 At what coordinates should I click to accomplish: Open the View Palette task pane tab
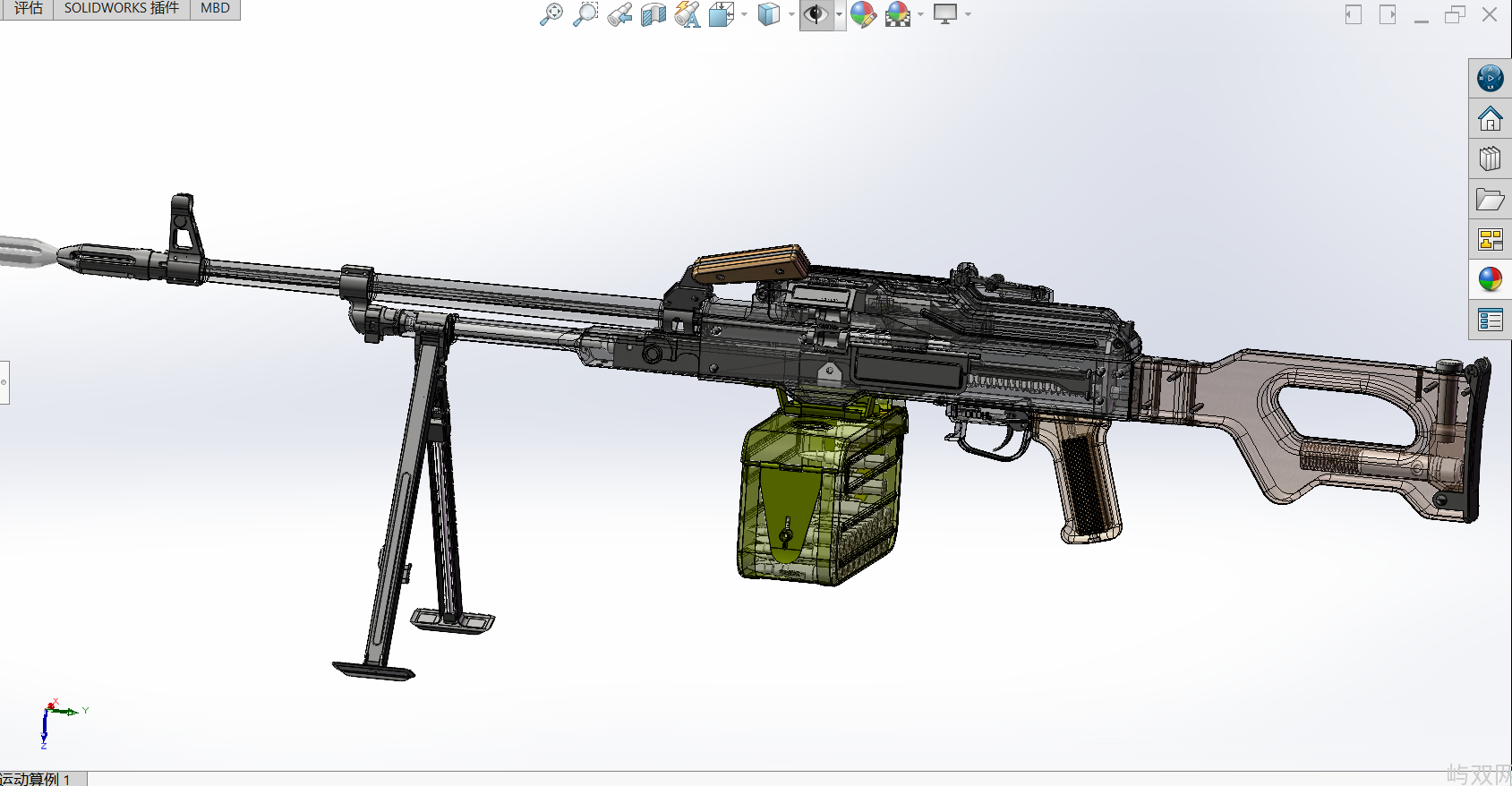(x=1491, y=240)
